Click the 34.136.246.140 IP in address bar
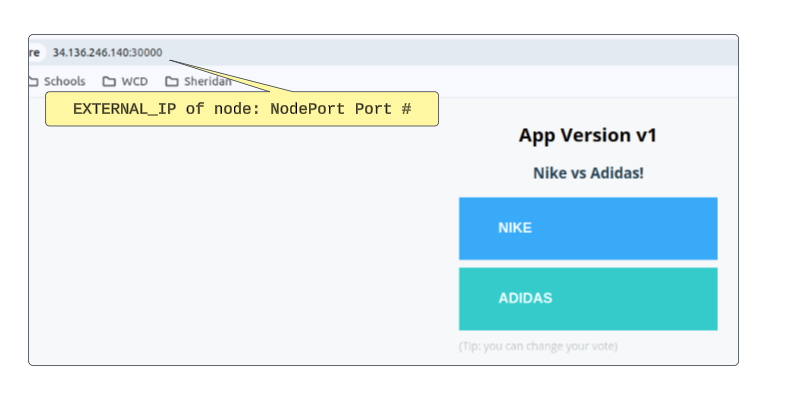The image size is (786, 400). tap(90, 52)
